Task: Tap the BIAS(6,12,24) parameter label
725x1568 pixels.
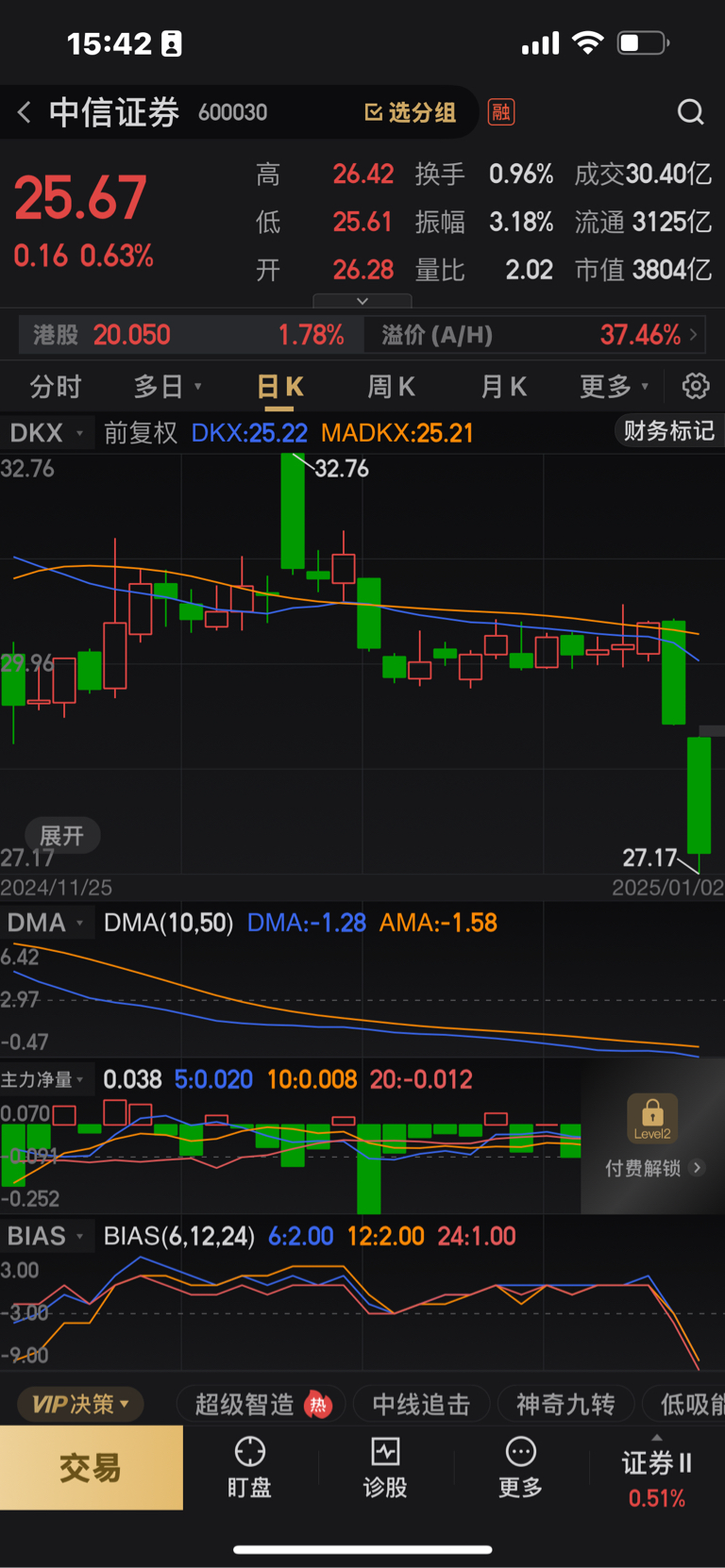Action: pyautogui.click(x=179, y=1236)
